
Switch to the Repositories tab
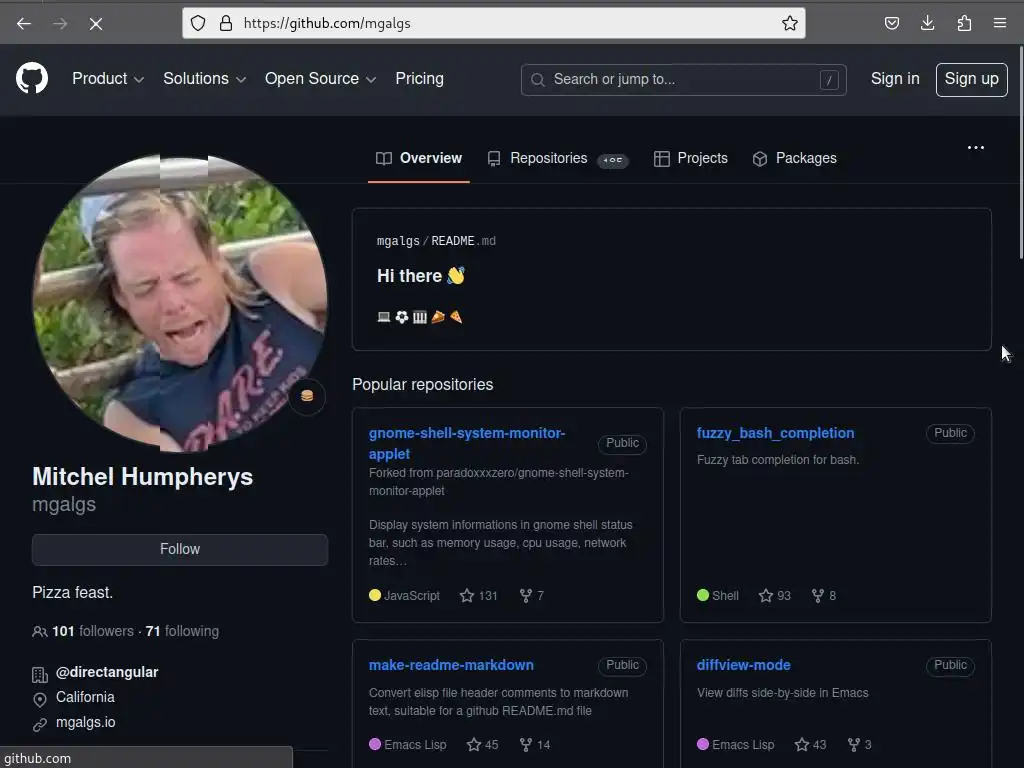(x=558, y=159)
